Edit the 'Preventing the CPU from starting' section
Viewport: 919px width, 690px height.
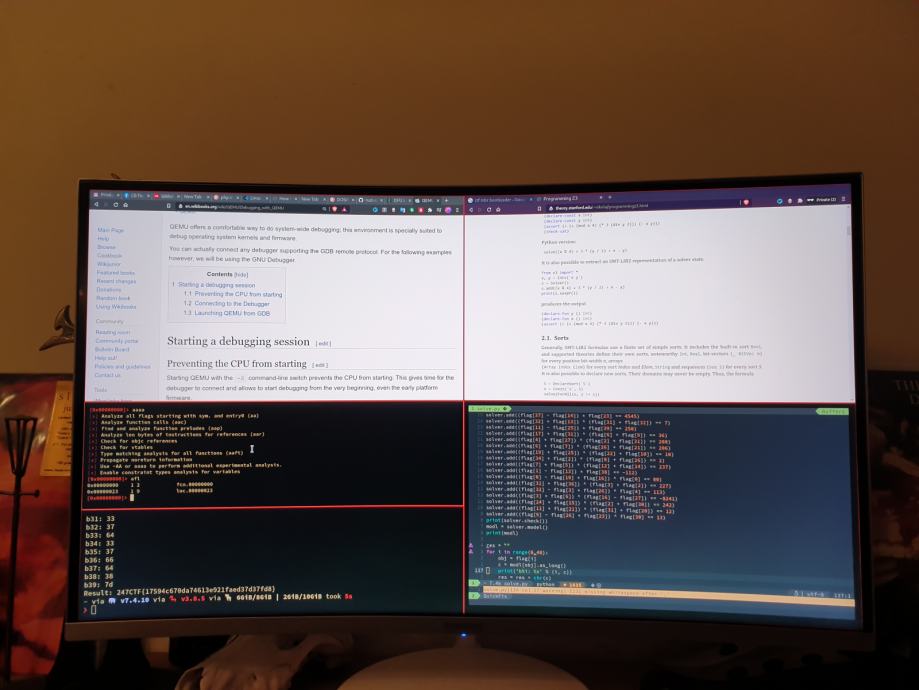click(320, 365)
